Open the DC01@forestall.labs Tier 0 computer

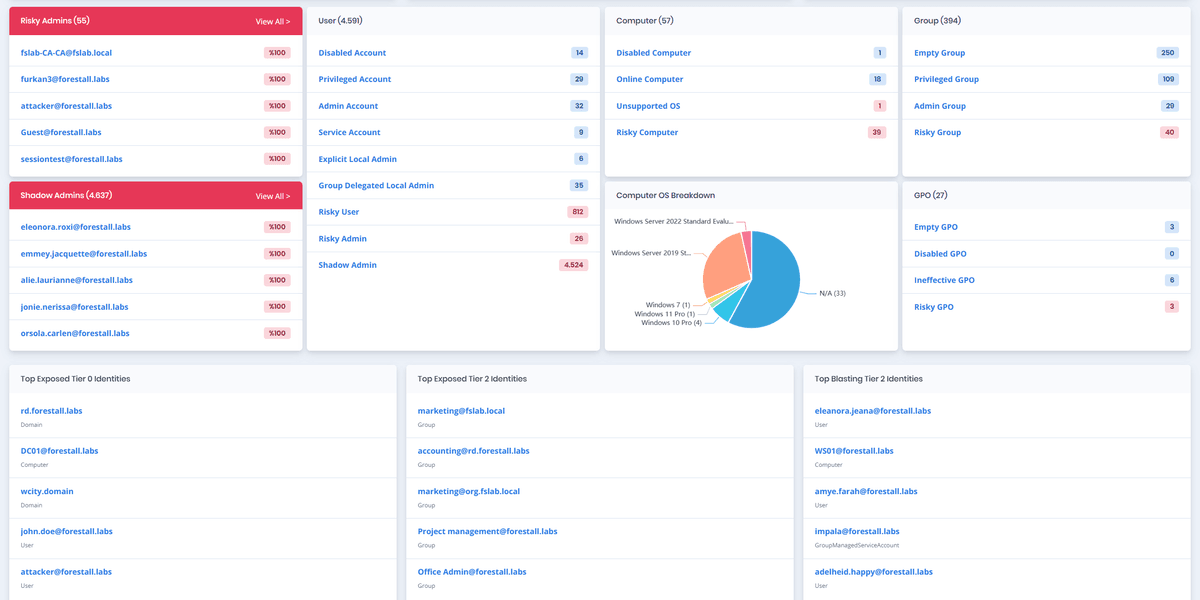(58, 450)
